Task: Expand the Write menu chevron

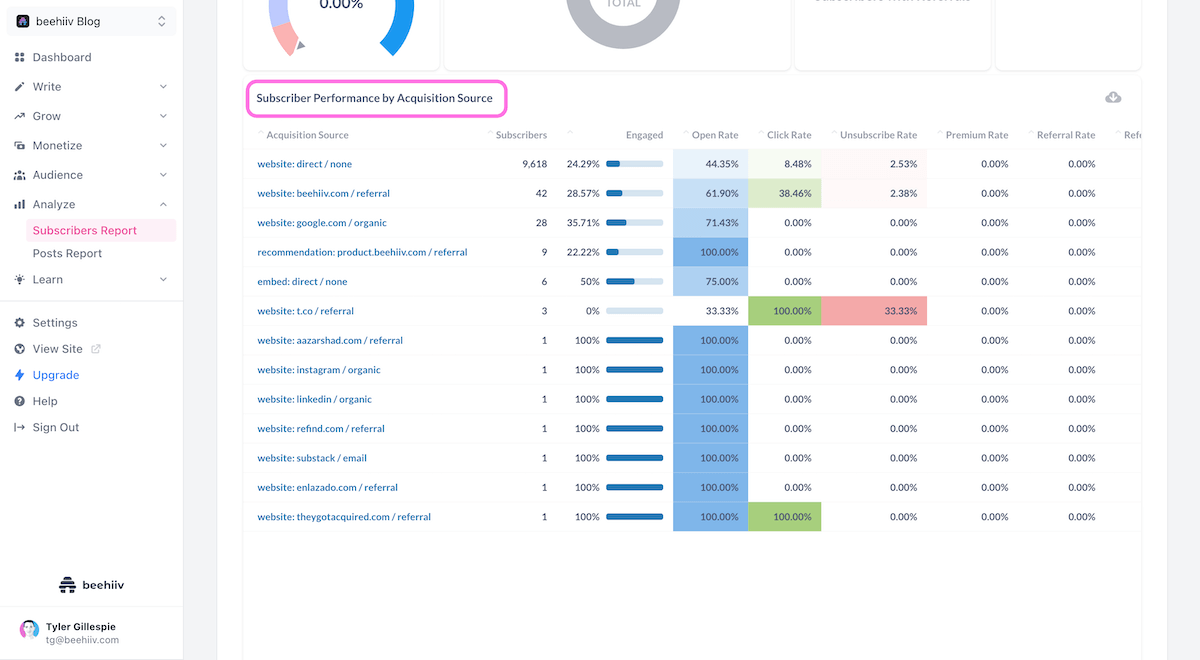Action: click(163, 87)
